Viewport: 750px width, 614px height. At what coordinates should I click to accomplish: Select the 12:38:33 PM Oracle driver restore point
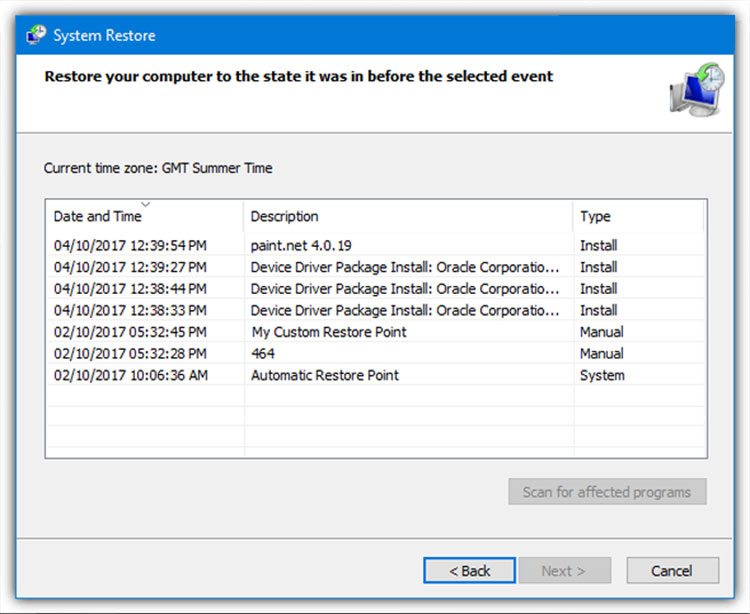[375, 310]
